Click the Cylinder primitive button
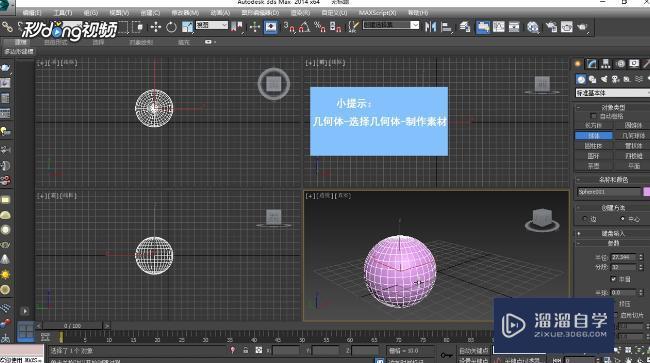Screen dimensions: 650x363 [x=594, y=146]
